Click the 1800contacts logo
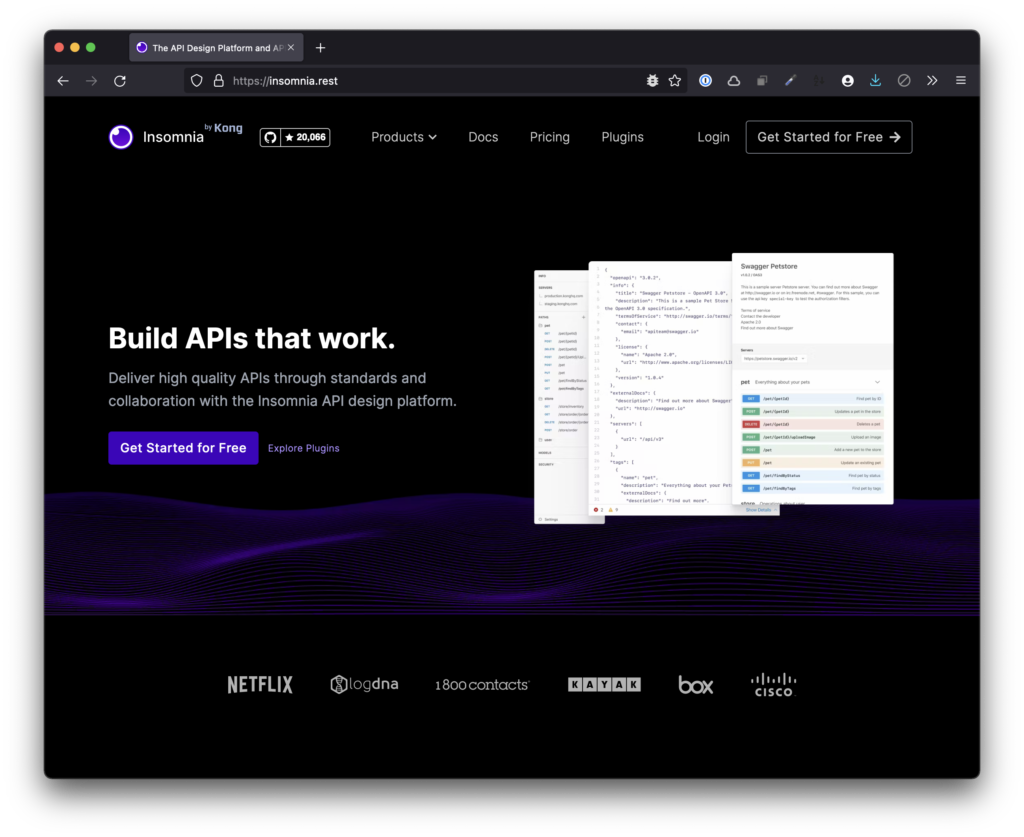 click(482, 684)
